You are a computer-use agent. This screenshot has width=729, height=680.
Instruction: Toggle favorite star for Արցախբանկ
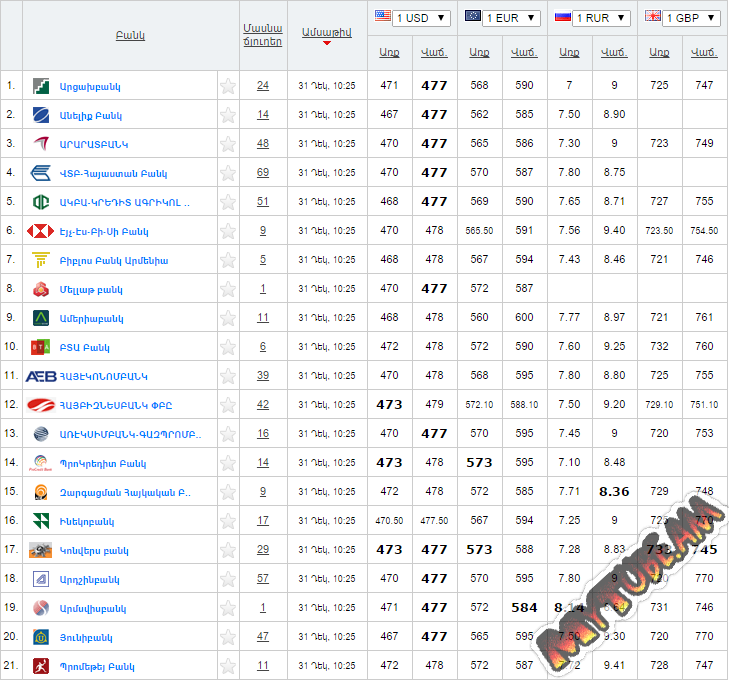[x=228, y=86]
